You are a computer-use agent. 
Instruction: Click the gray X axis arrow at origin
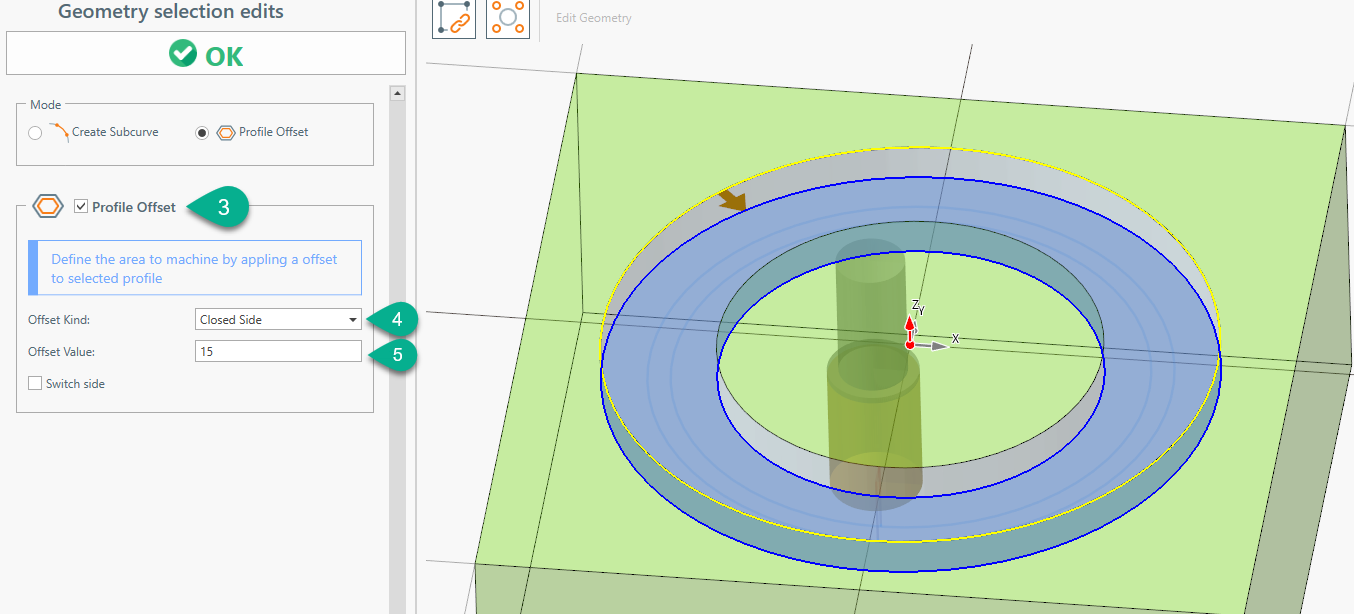point(934,346)
